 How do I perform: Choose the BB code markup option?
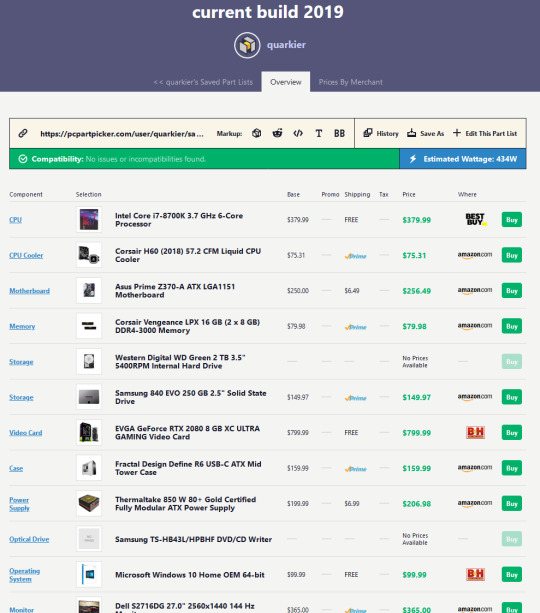tap(339, 133)
